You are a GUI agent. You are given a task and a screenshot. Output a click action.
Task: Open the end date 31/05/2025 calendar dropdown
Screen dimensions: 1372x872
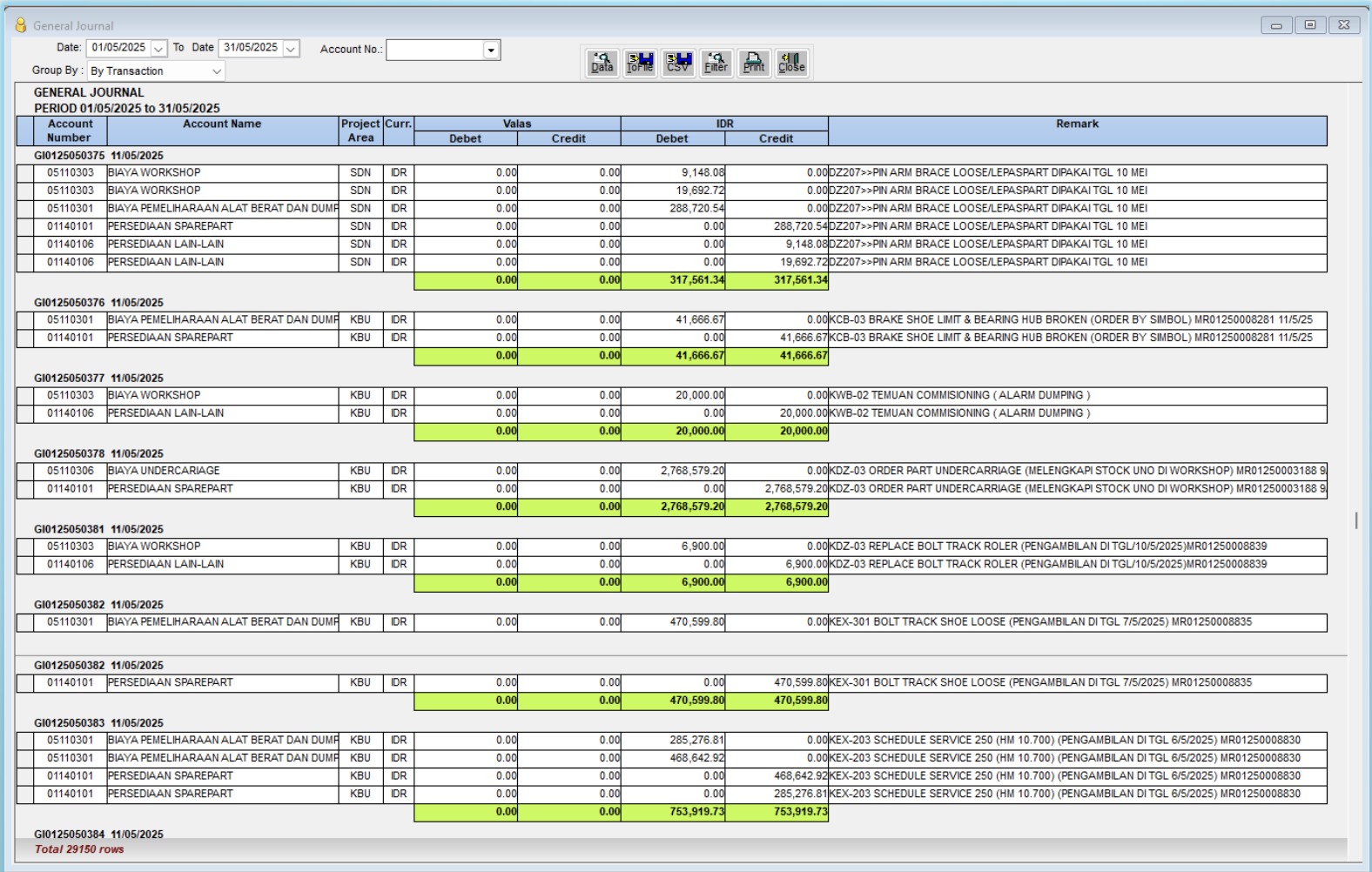[291, 49]
